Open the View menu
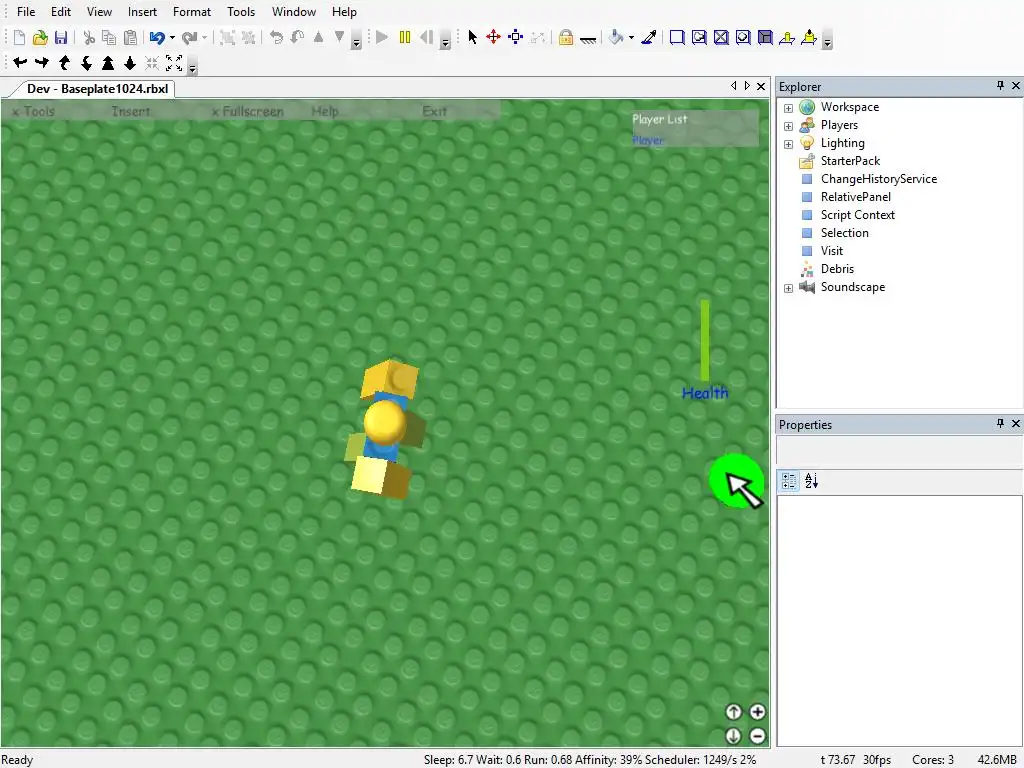Image resolution: width=1024 pixels, height=768 pixels. 99,12
